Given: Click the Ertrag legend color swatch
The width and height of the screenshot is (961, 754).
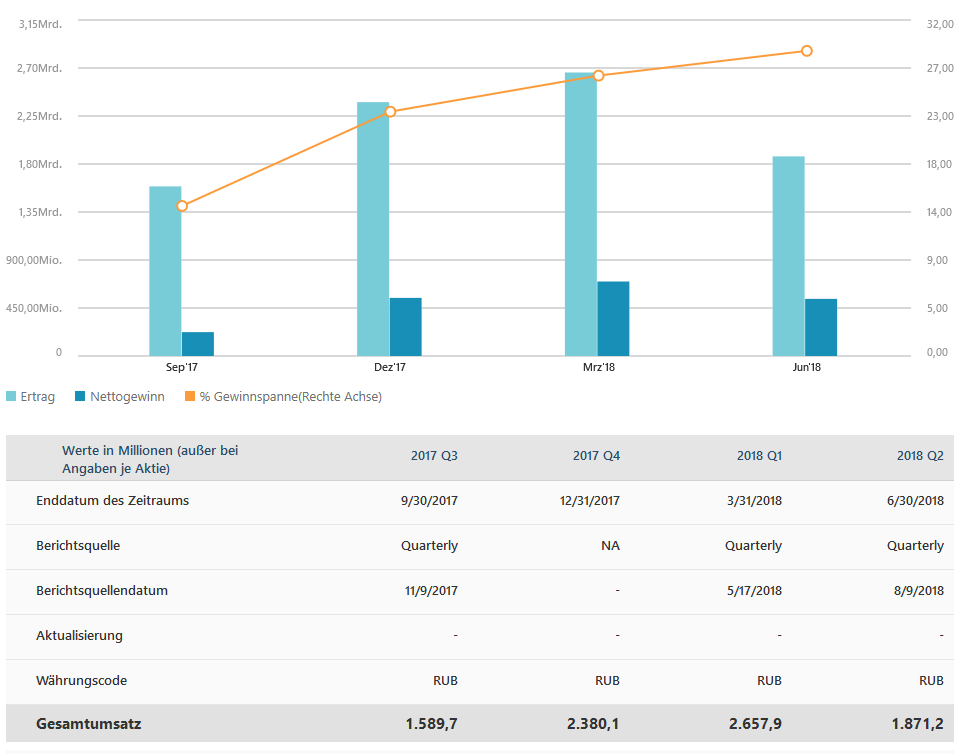Looking at the screenshot, I should pyautogui.click(x=11, y=396).
